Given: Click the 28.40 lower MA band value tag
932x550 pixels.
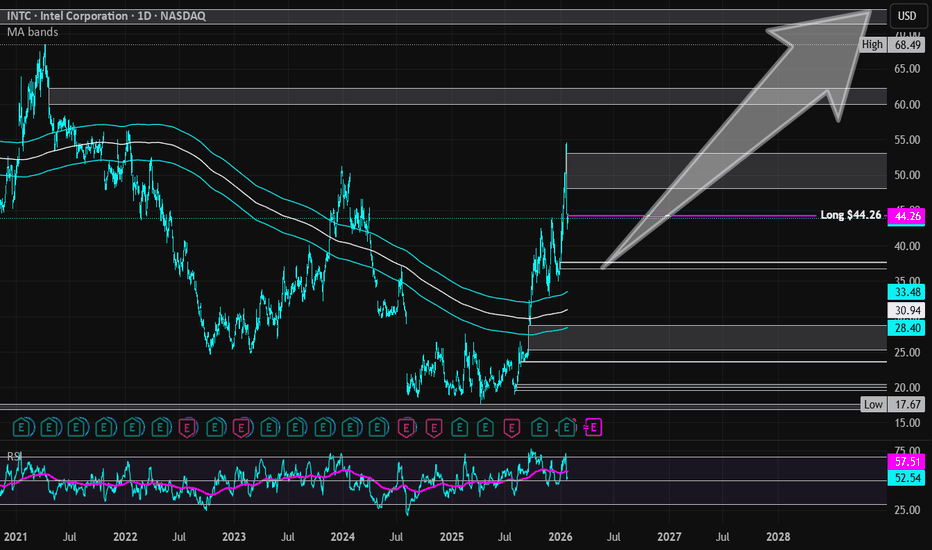Looking at the screenshot, I should coord(907,330).
